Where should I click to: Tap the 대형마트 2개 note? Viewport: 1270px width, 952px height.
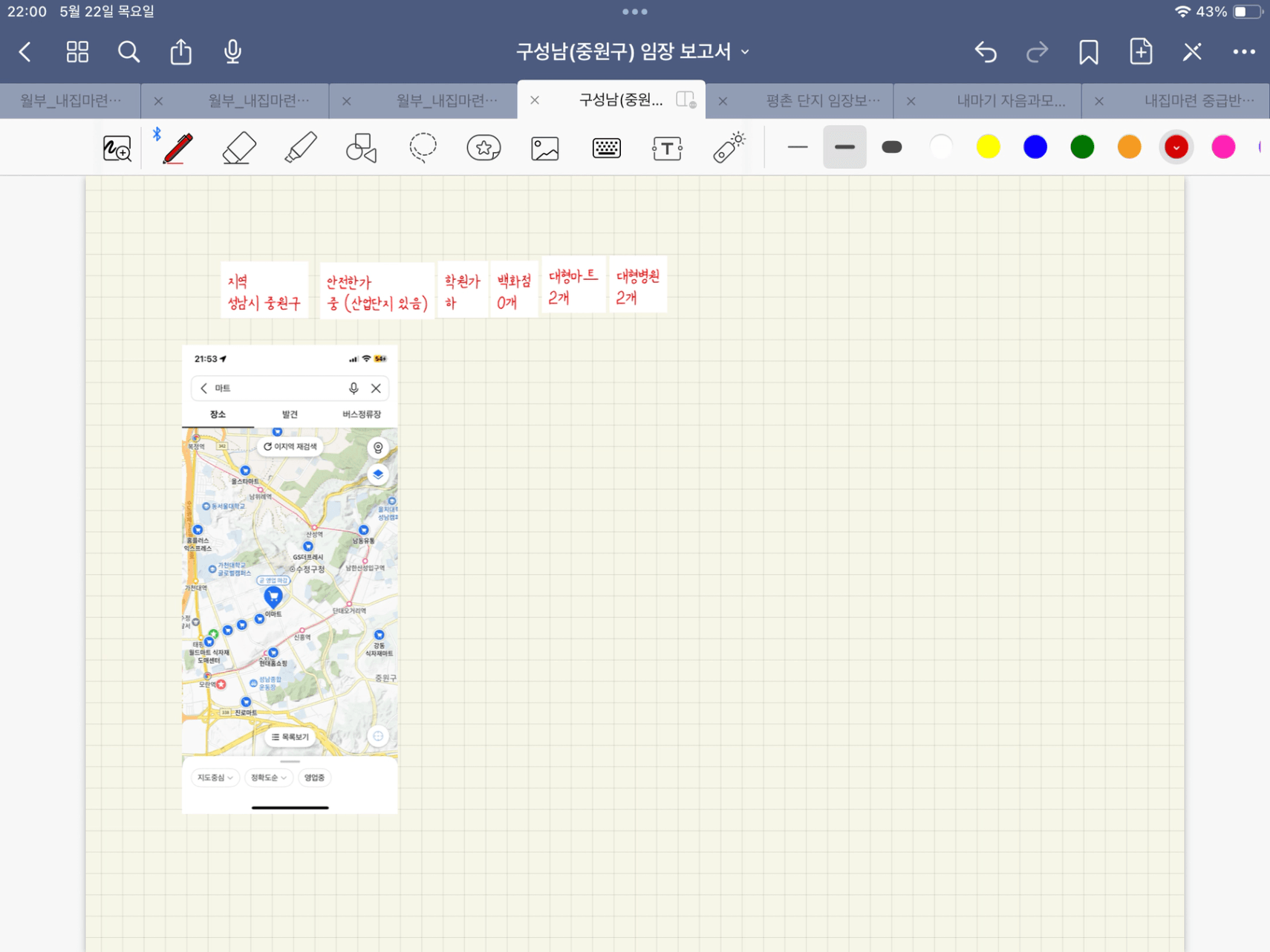coord(573,286)
